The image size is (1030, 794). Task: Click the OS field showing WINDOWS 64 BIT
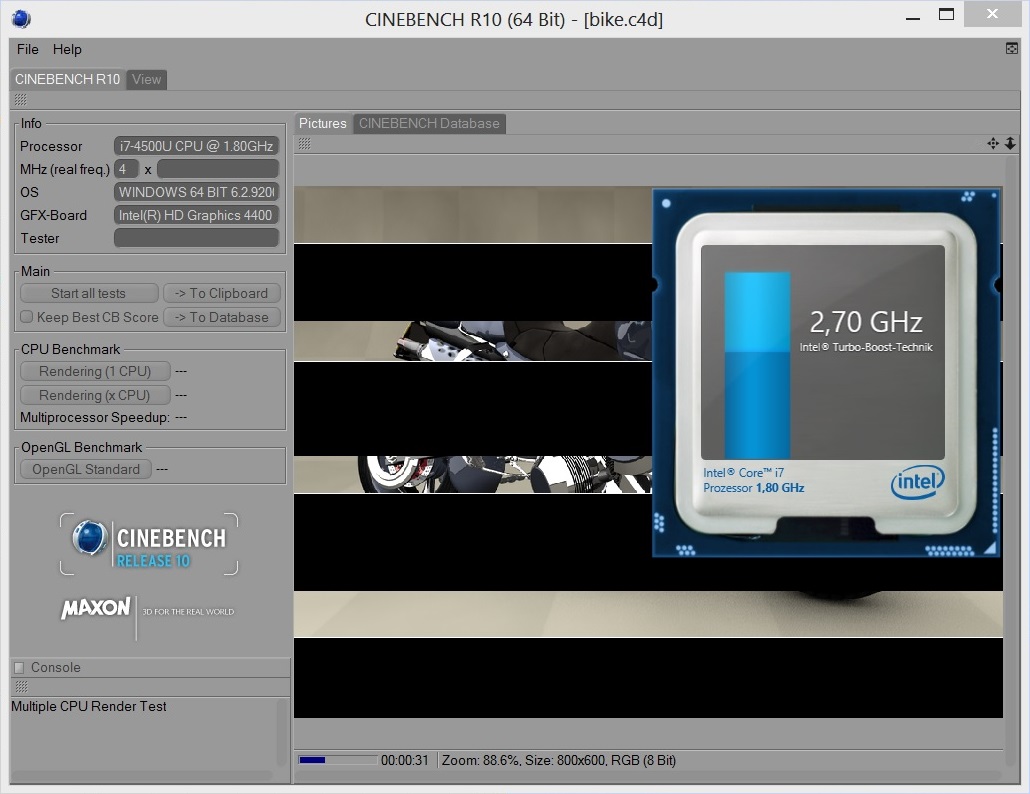click(196, 192)
